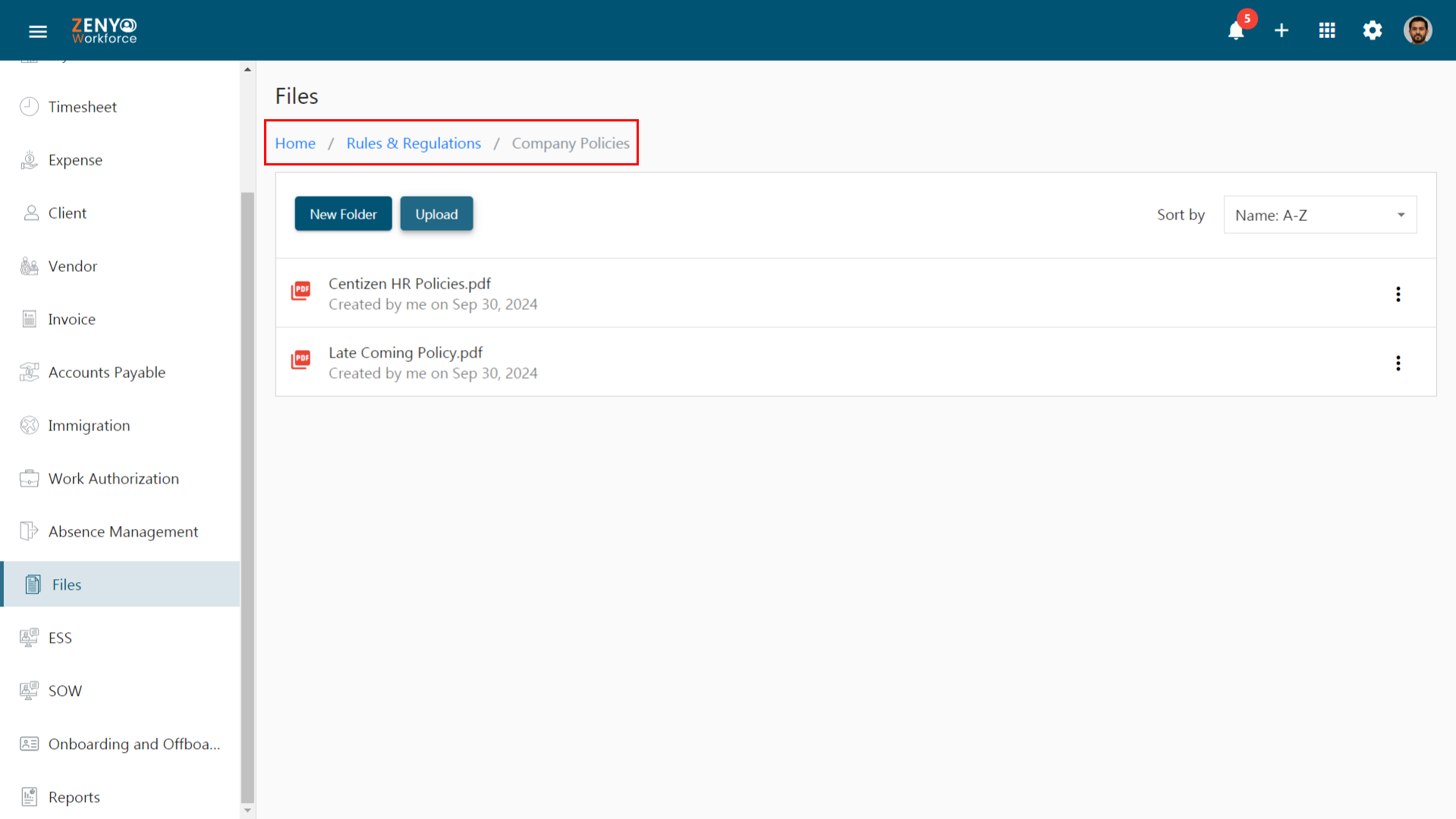Open the user profile avatar
The width and height of the screenshot is (1456, 819).
(x=1417, y=30)
